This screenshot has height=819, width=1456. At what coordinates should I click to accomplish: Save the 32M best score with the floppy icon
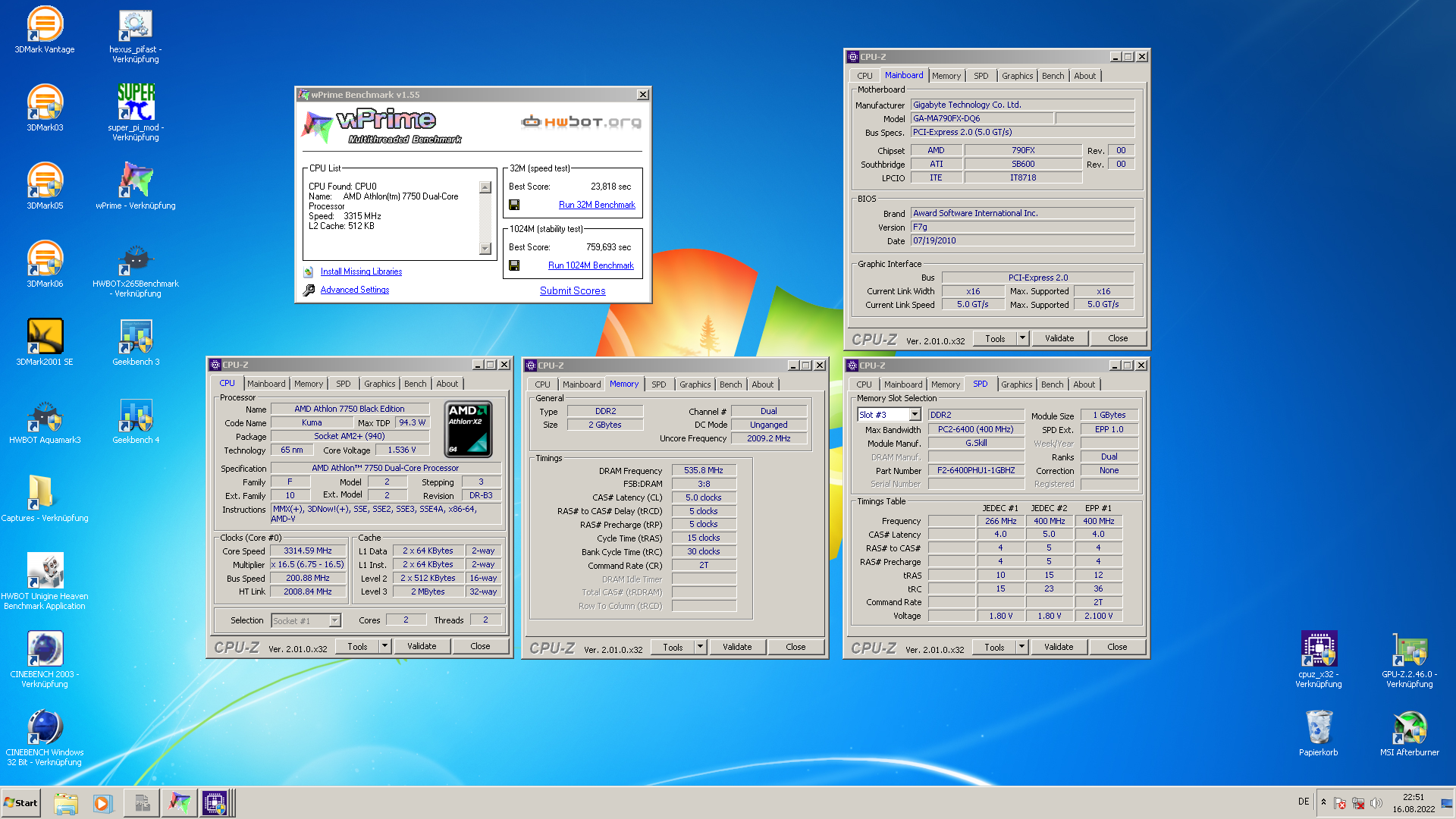point(514,205)
